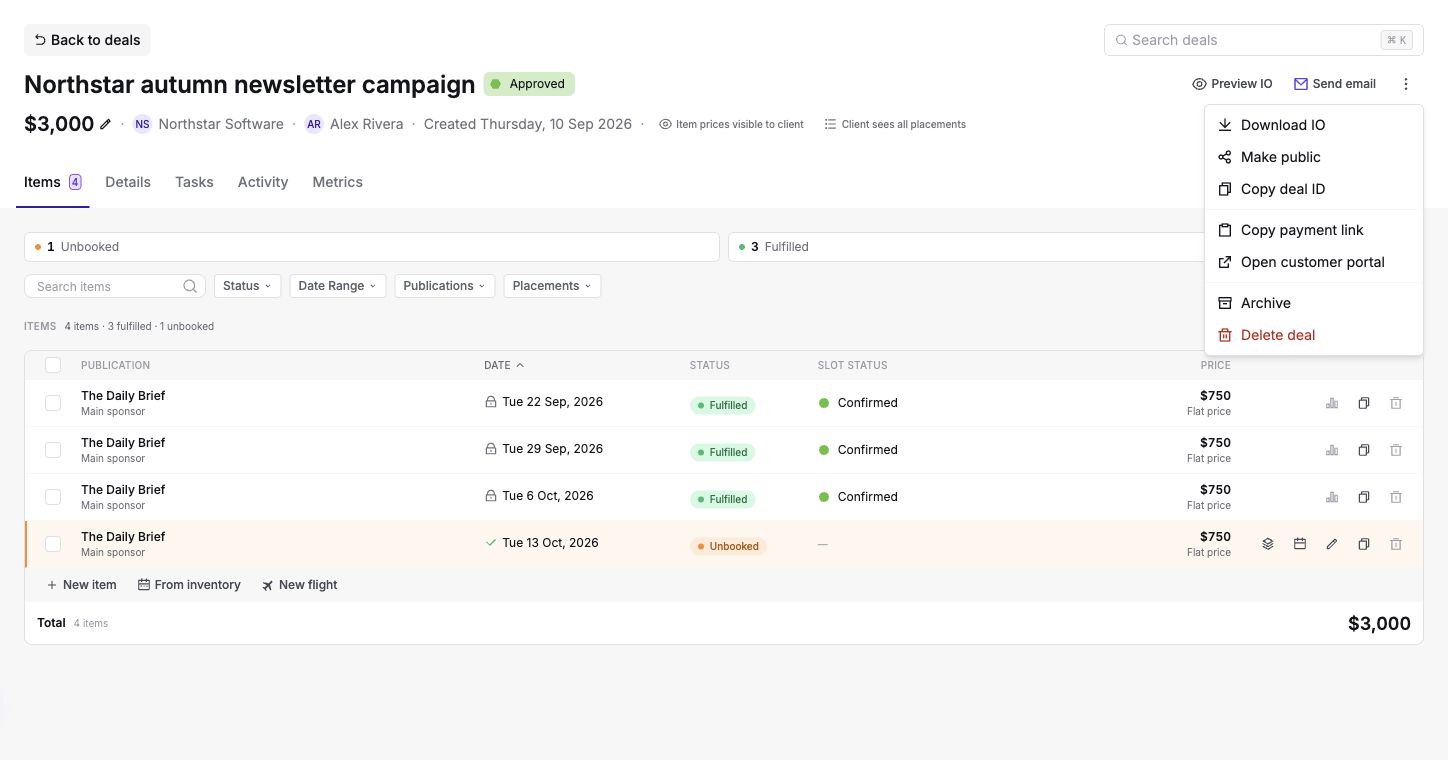Open metrics chart for the 6 Oct item
The width and height of the screenshot is (1448, 760).
[1332, 497]
